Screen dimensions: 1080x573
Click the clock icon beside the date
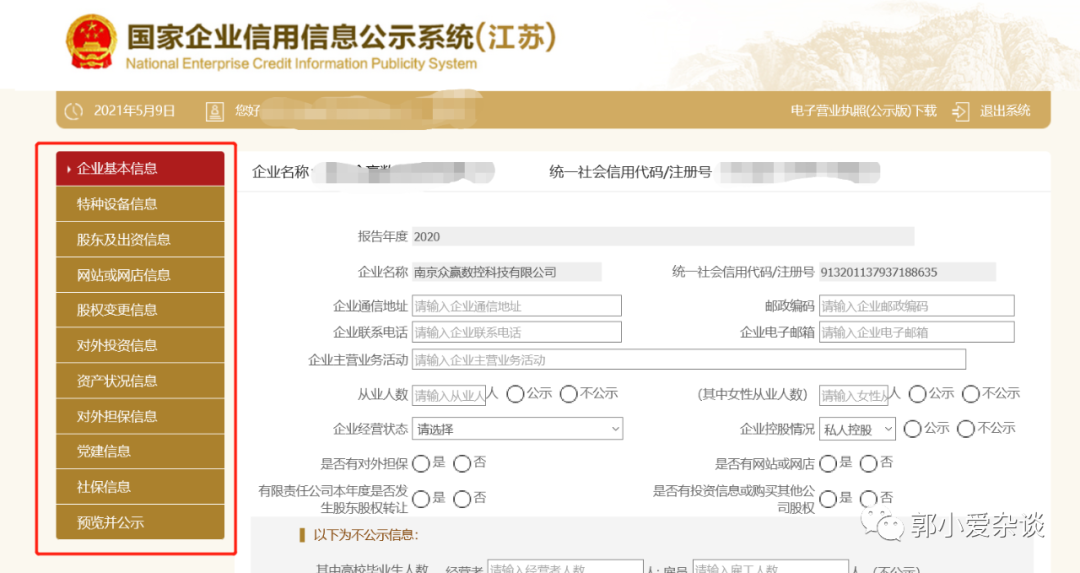click(74, 111)
